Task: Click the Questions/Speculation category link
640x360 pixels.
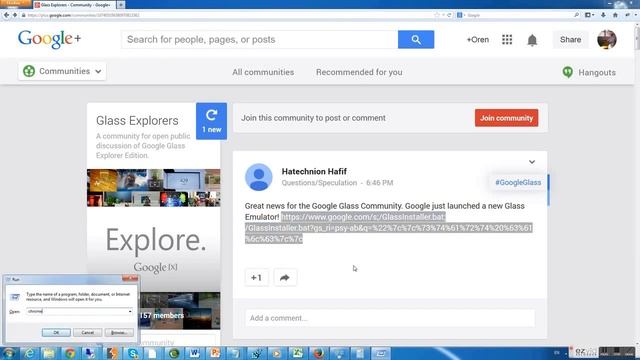Action: [x=319, y=183]
